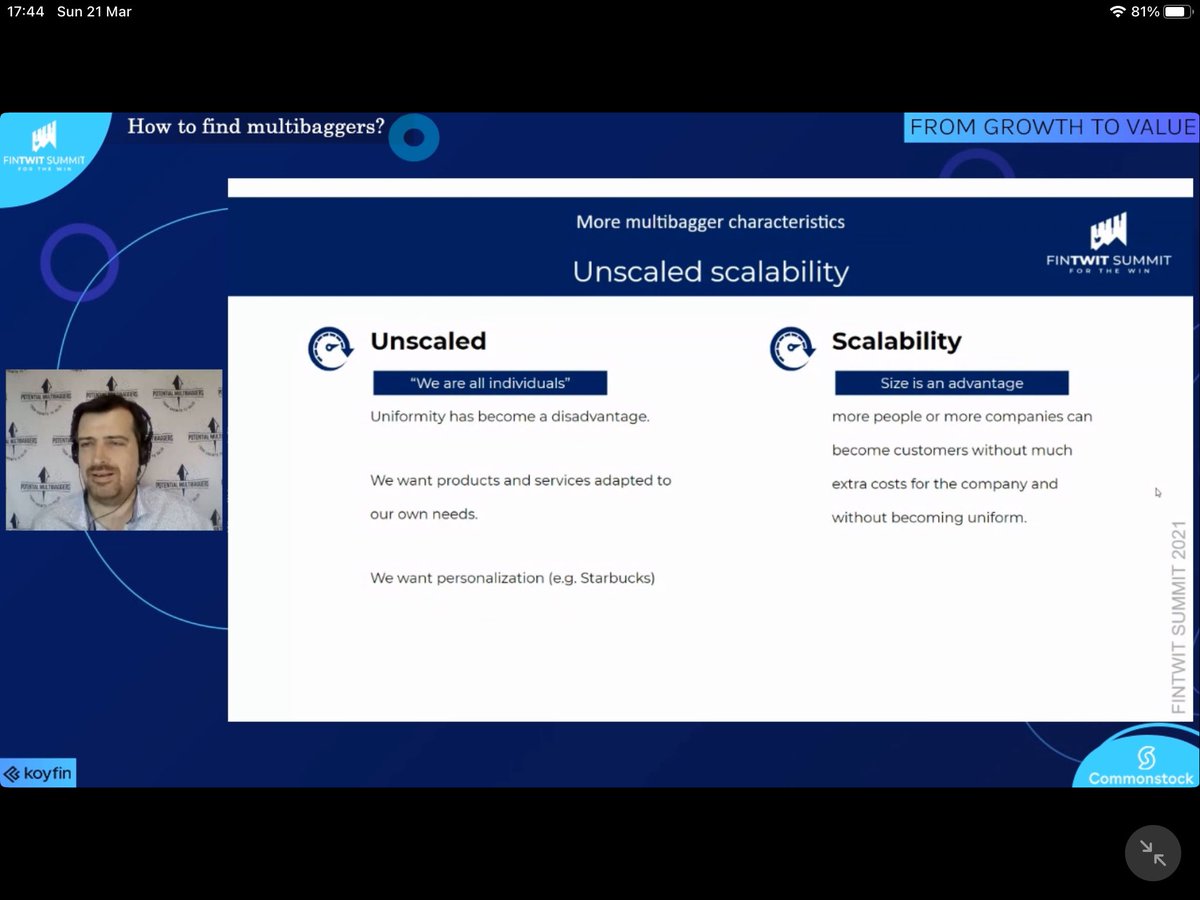The image size is (1200, 900).
Task: Click 'become customers without much' line
Action: (x=952, y=450)
